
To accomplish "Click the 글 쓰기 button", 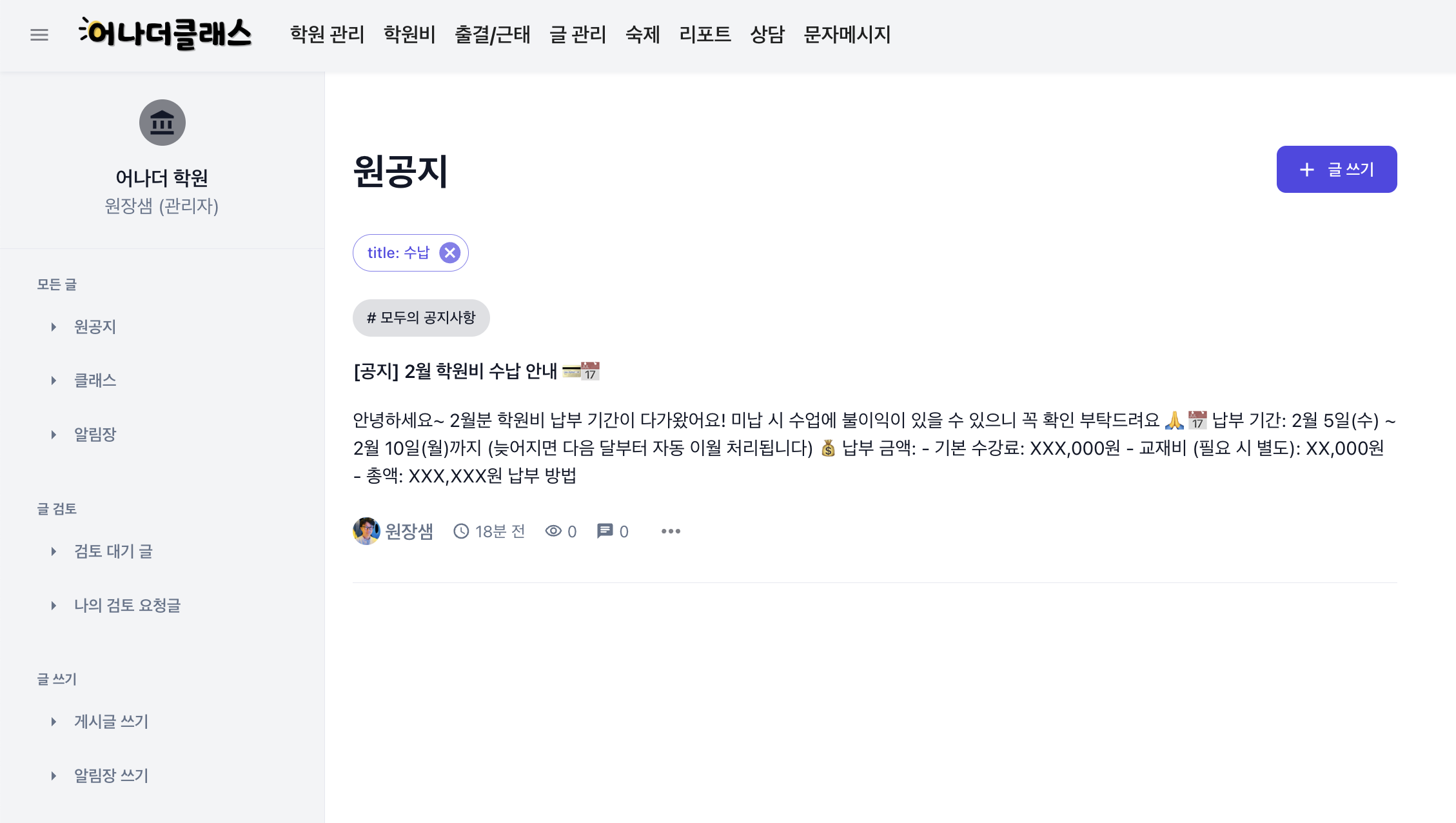I will click(1336, 170).
